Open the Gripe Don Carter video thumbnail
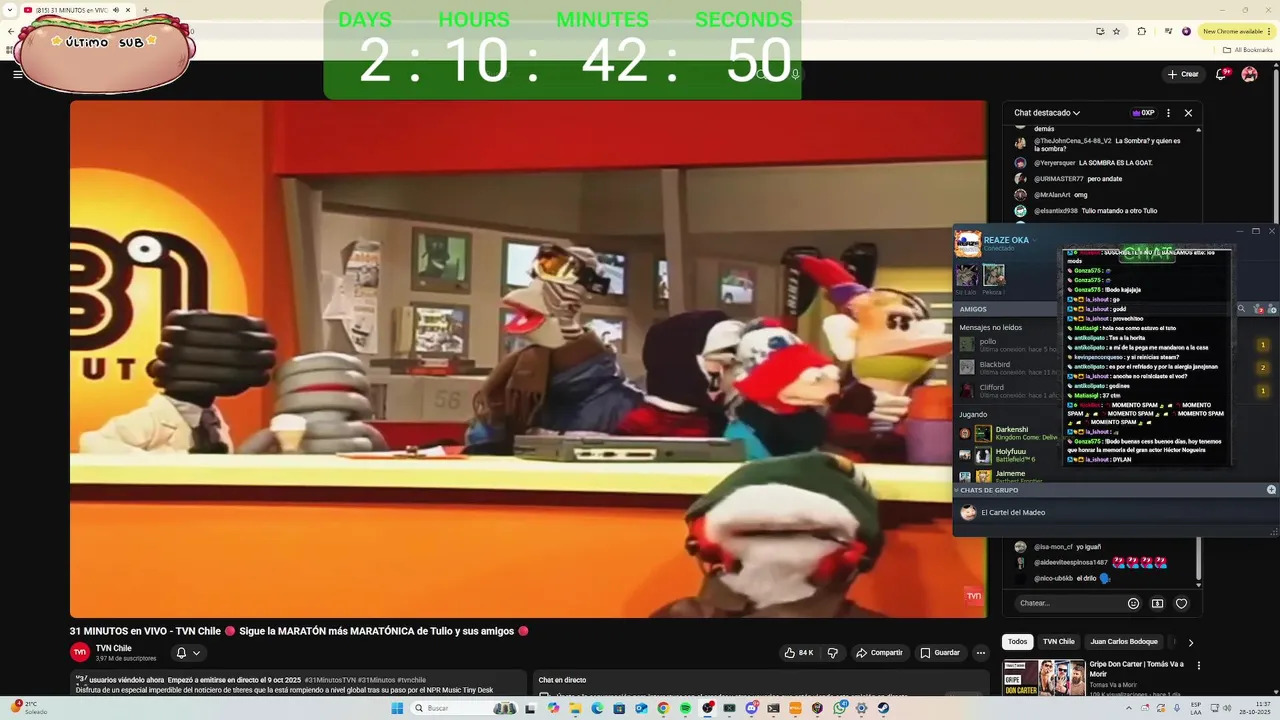Viewport: 1280px width, 720px height. tap(1044, 677)
